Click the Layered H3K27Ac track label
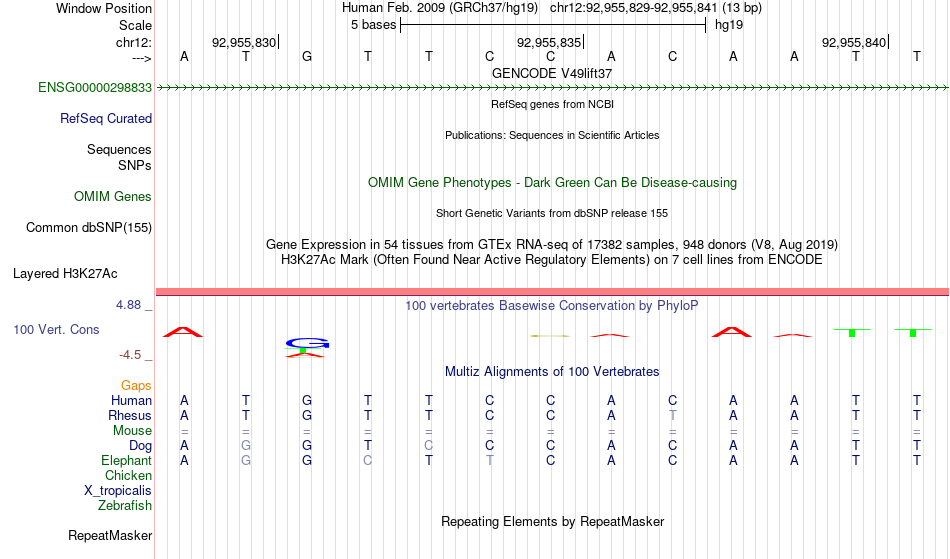The image size is (950, 559). click(x=65, y=274)
